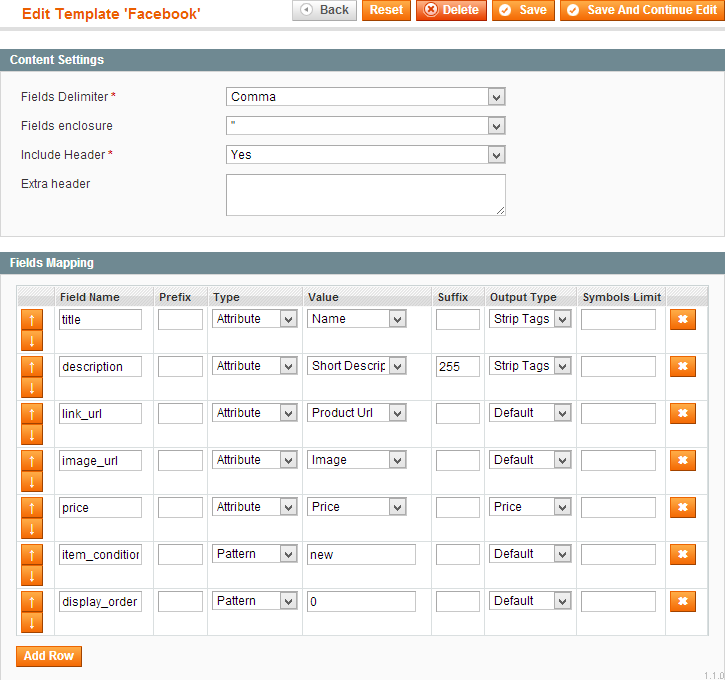Open Value dropdown showing Product Url

[x=356, y=413]
